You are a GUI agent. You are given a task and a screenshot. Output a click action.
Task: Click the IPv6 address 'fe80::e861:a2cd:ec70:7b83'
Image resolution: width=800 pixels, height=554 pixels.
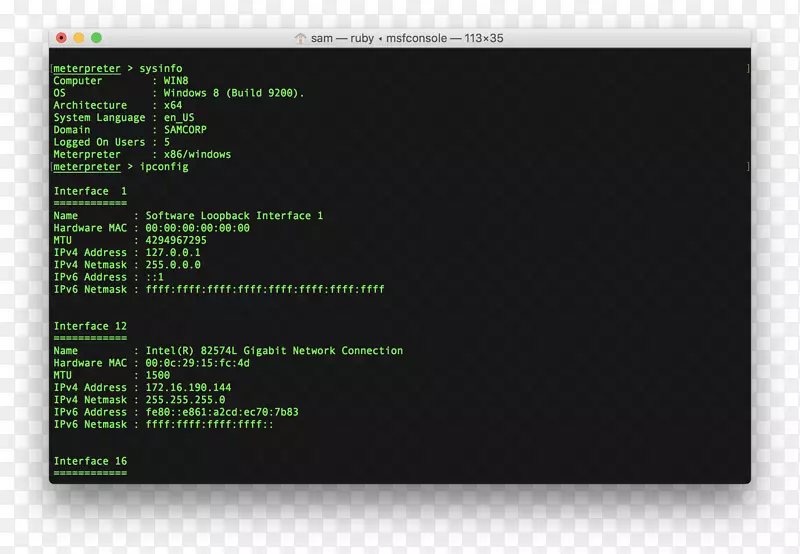[x=222, y=412]
